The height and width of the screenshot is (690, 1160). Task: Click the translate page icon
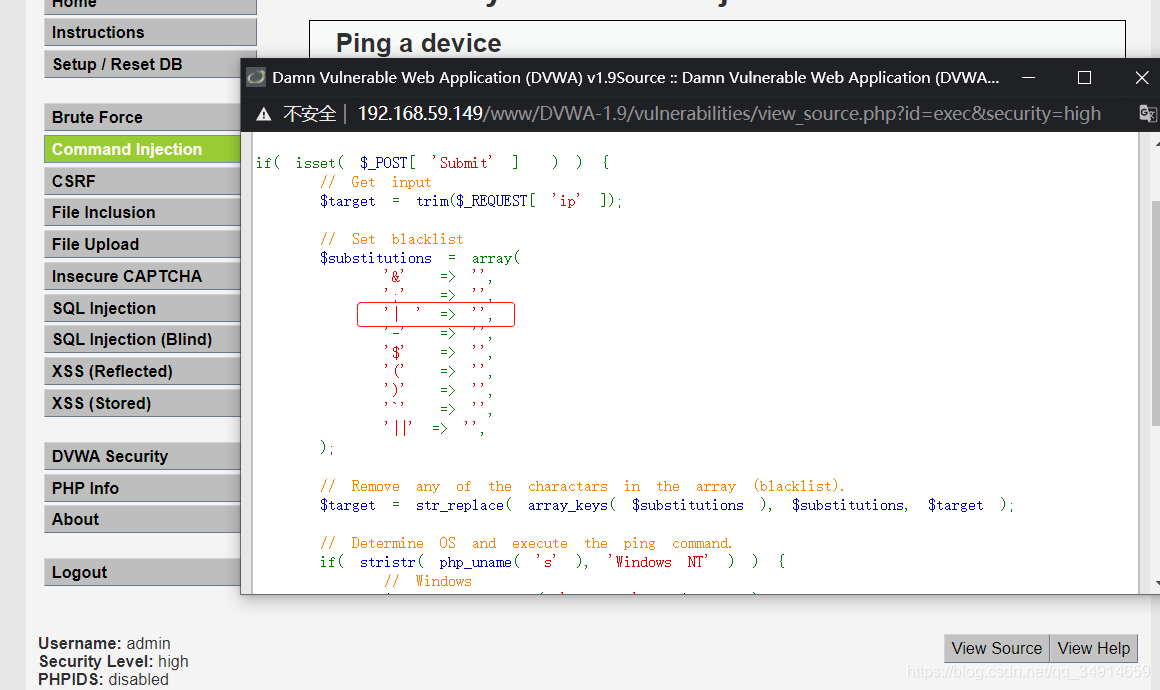point(1147,114)
